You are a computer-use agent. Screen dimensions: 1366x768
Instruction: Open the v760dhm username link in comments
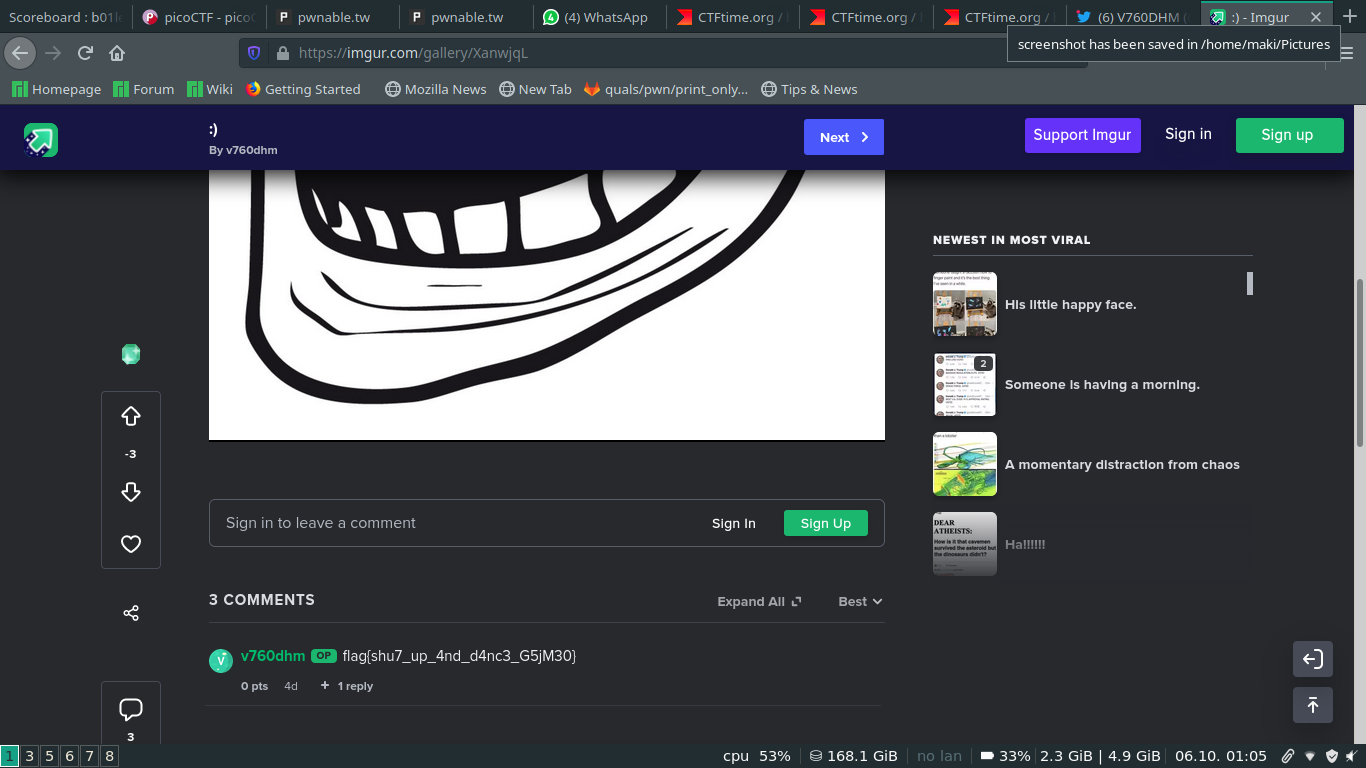273,656
